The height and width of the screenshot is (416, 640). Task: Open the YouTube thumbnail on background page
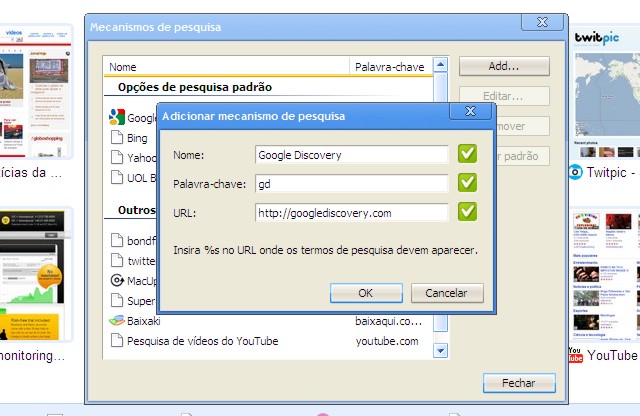pos(607,276)
